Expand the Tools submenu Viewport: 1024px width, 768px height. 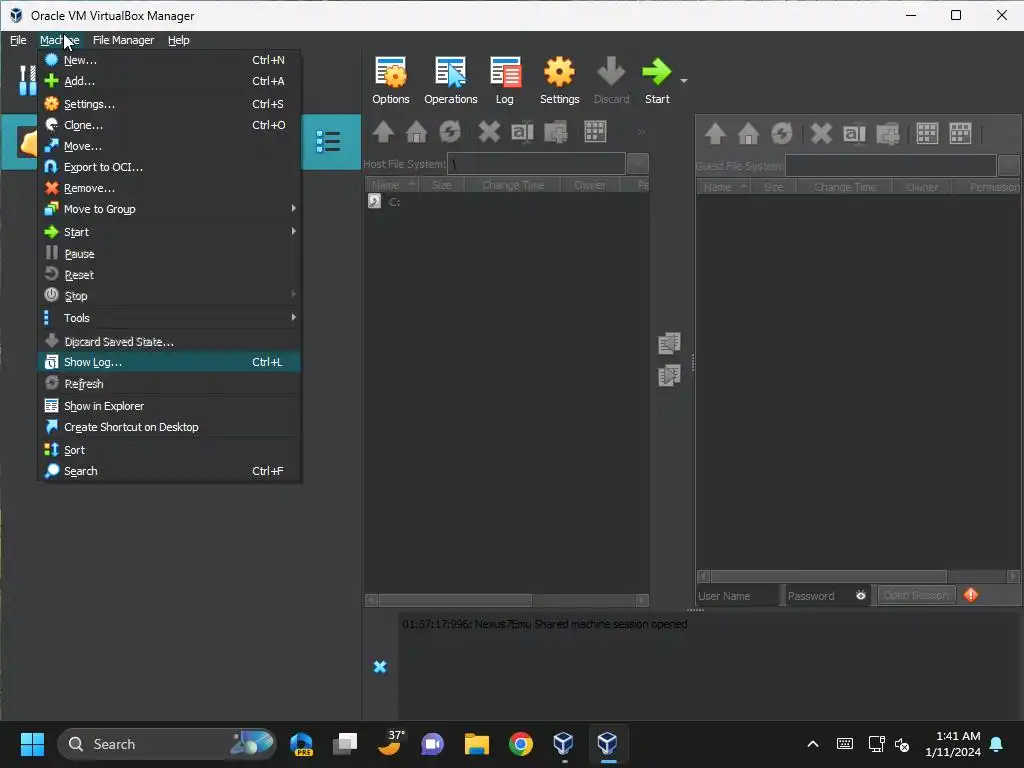click(170, 318)
